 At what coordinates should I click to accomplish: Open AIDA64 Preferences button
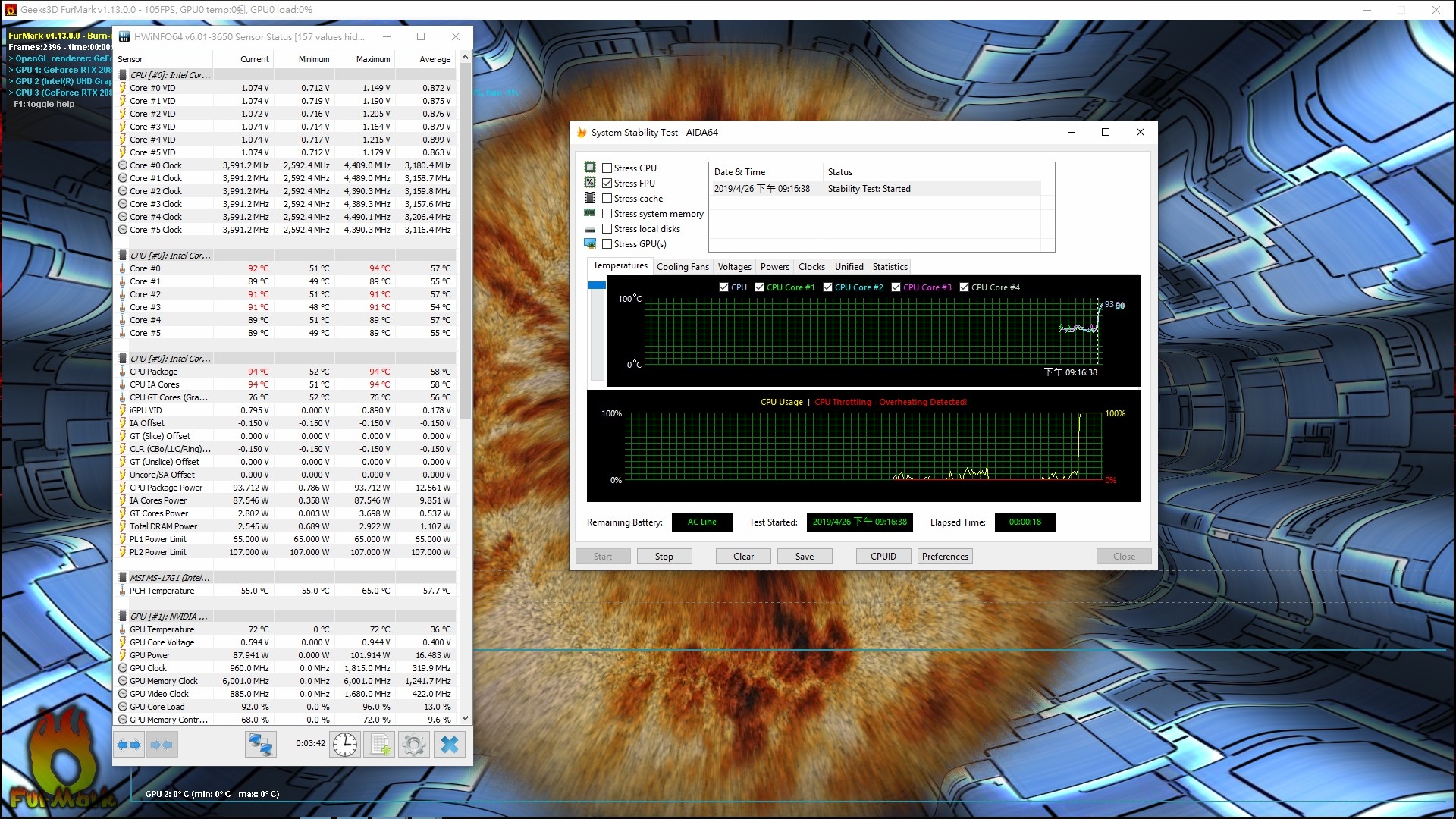pos(945,557)
